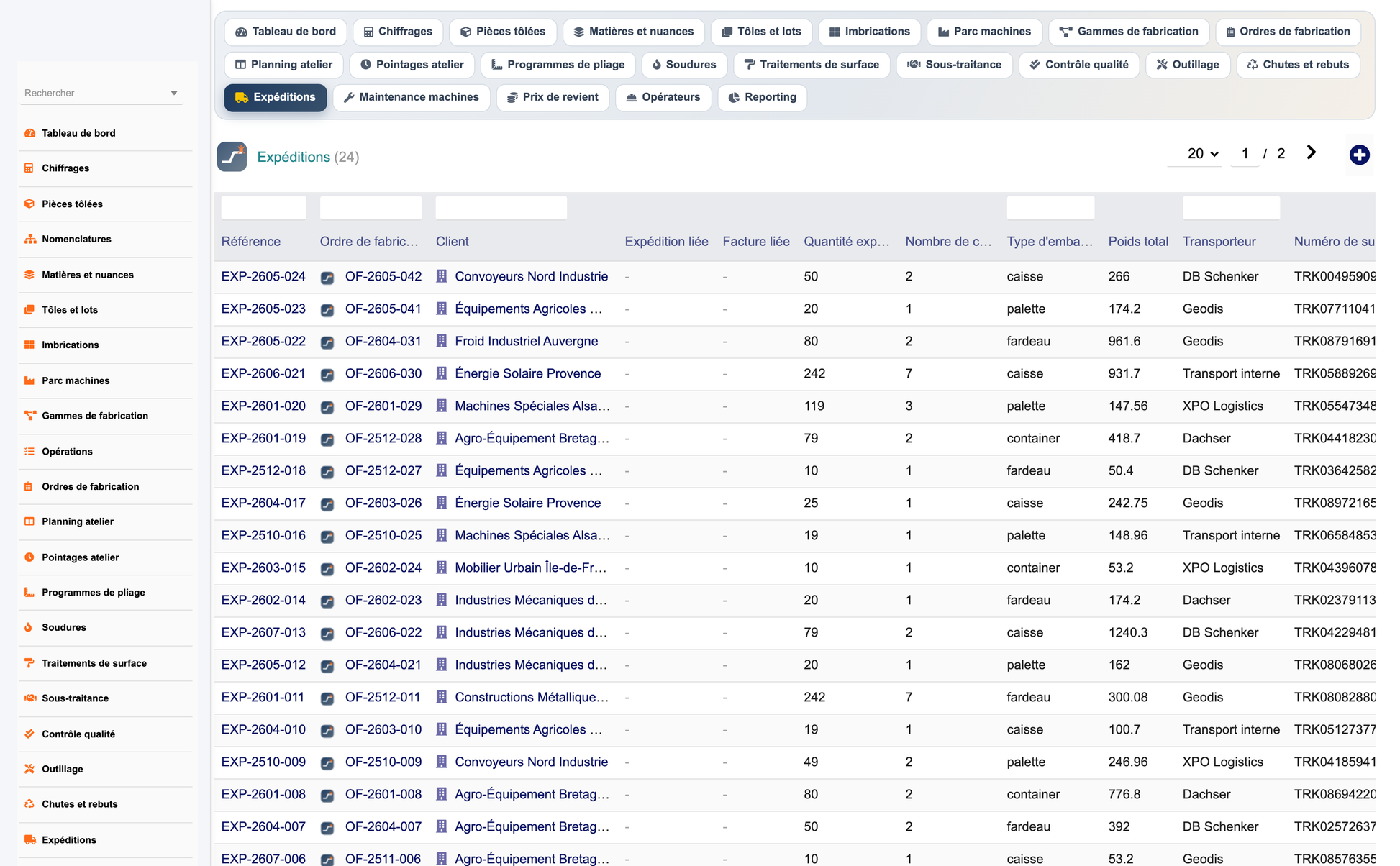Switch to Imbrications top tab
This screenshot has width=1400, height=866.
coord(870,32)
